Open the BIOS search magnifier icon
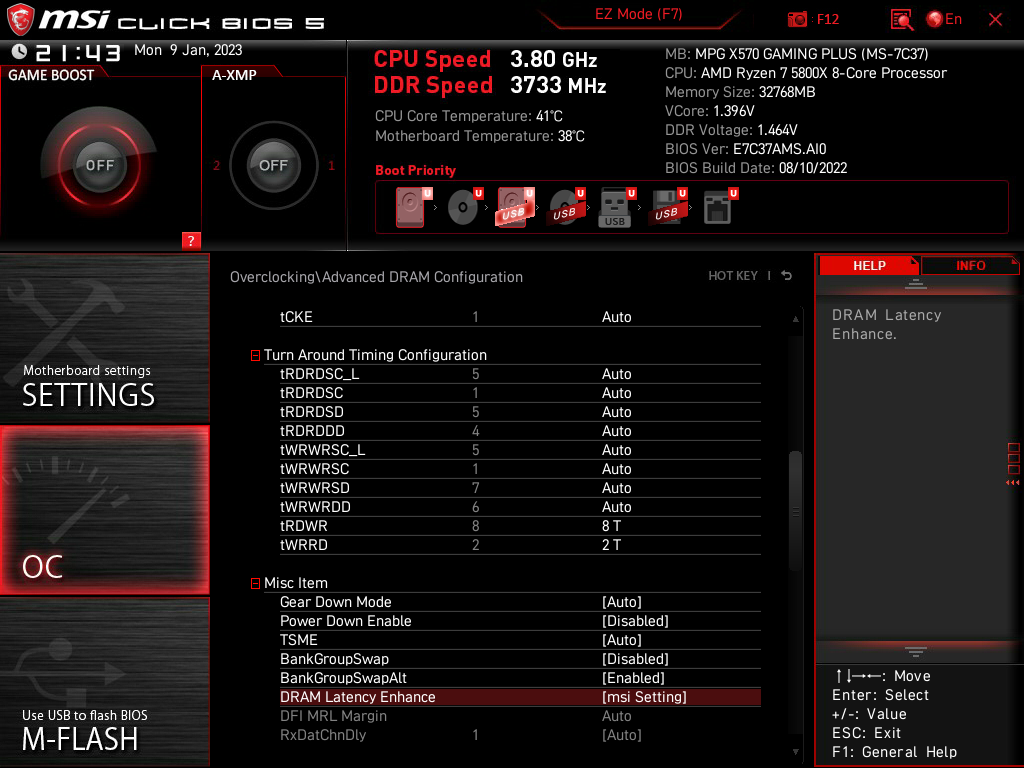 (901, 20)
